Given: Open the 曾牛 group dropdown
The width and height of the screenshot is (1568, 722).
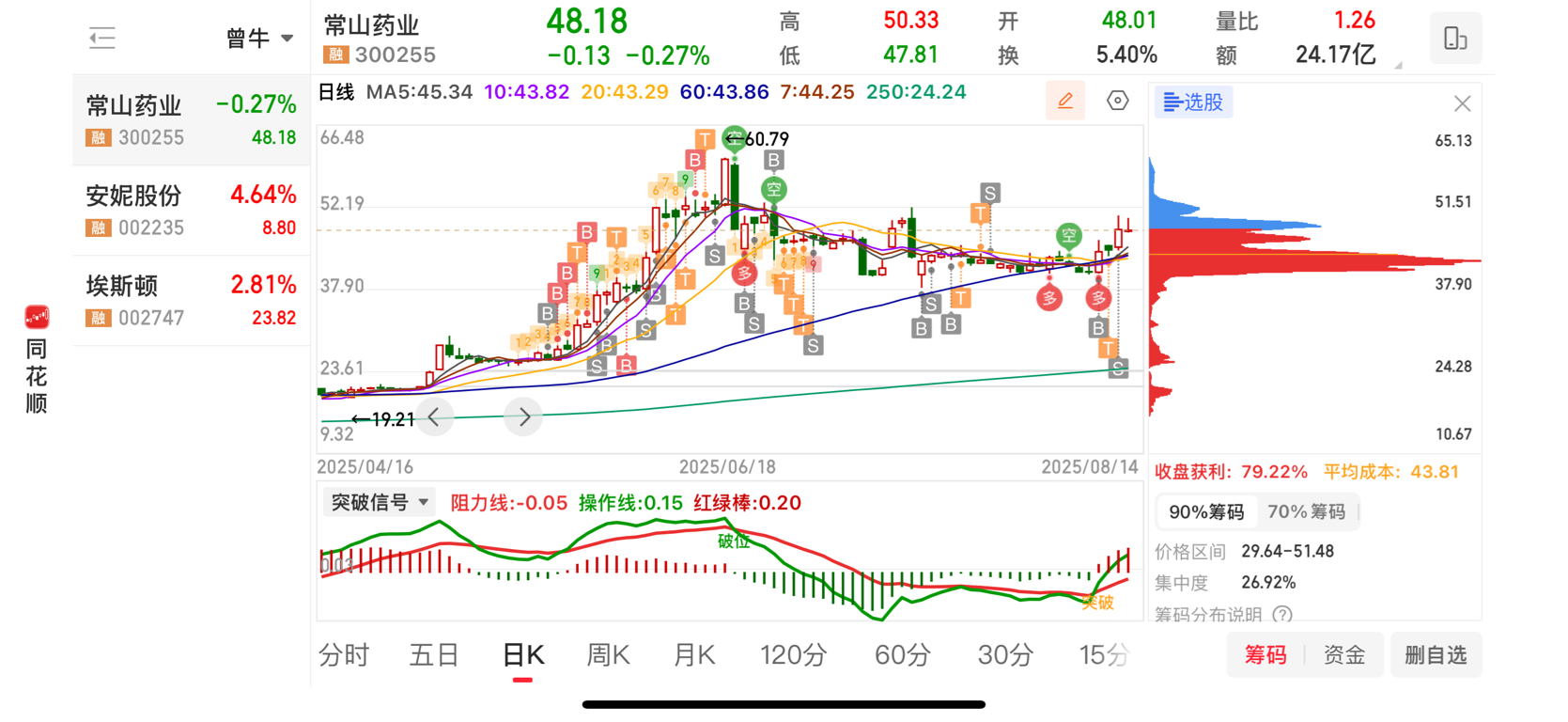Looking at the screenshot, I should click(259, 39).
